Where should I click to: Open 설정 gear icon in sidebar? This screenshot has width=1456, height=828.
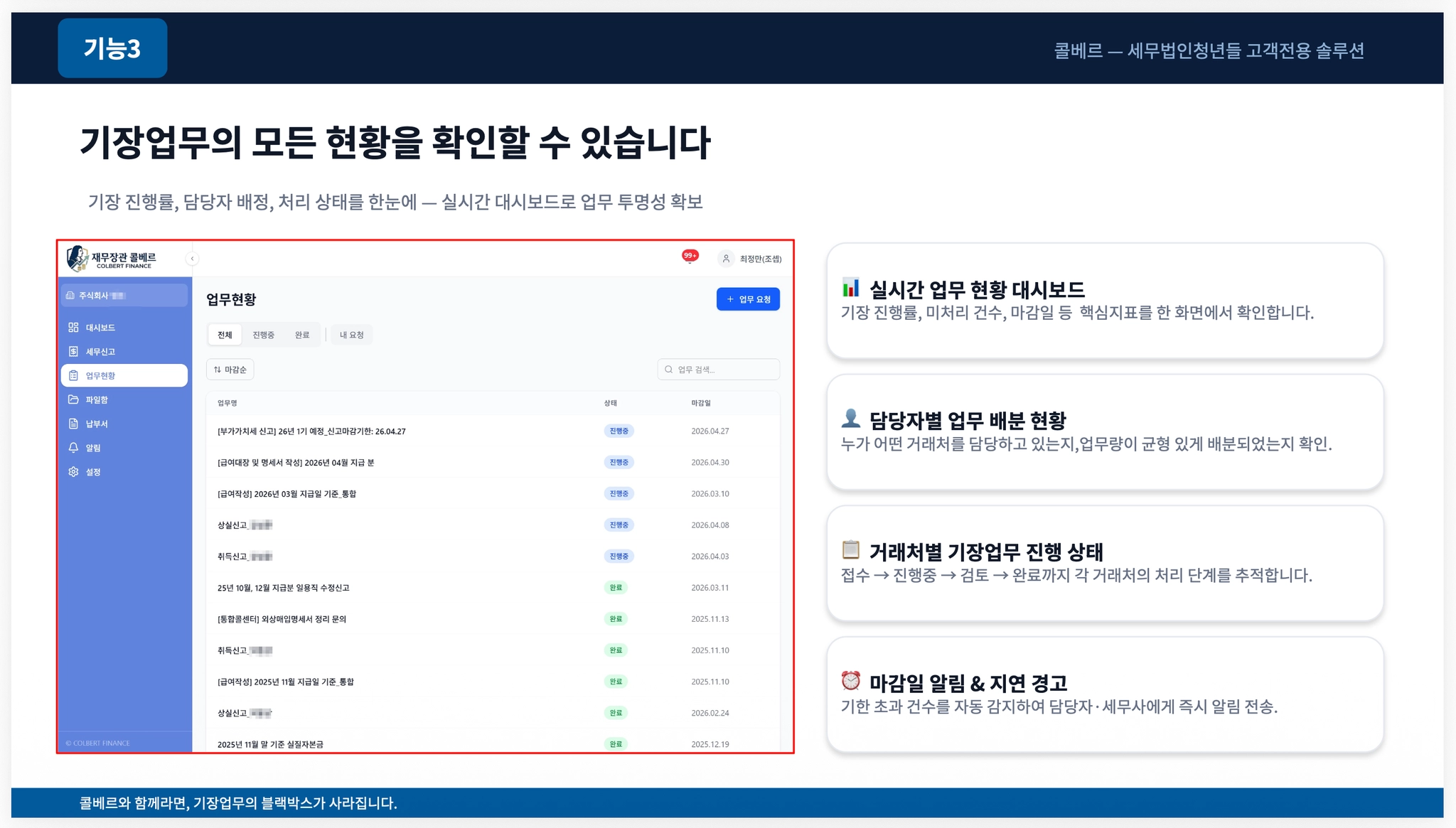click(73, 472)
